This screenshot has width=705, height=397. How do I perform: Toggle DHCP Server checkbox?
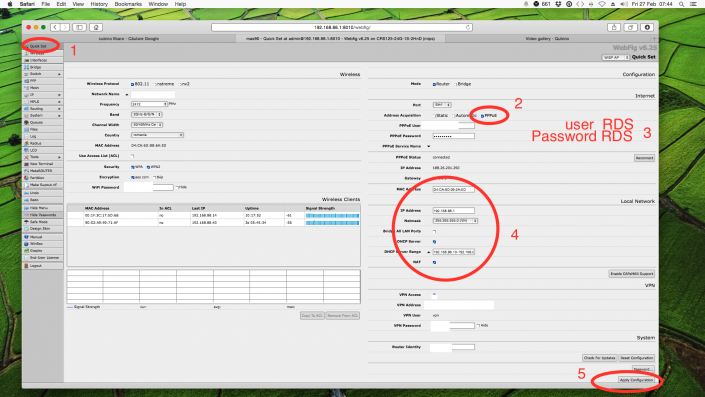coord(434,241)
